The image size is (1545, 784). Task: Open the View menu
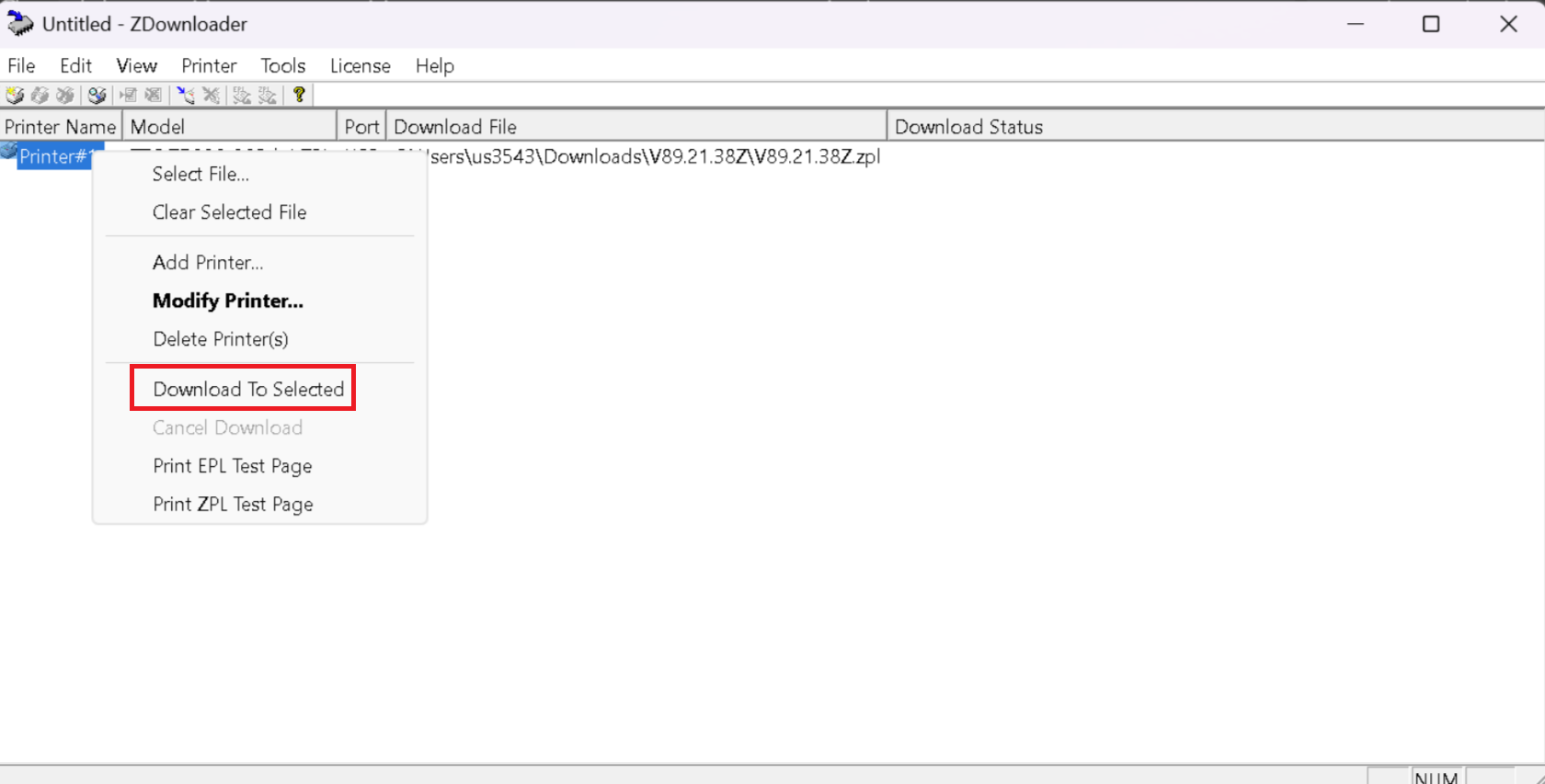(x=136, y=66)
